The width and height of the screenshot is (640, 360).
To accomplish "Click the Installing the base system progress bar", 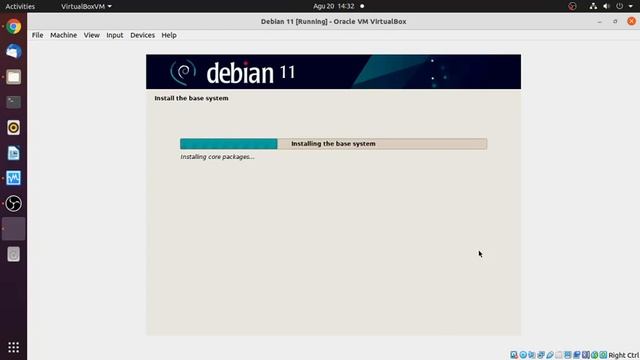I will [x=333, y=144].
